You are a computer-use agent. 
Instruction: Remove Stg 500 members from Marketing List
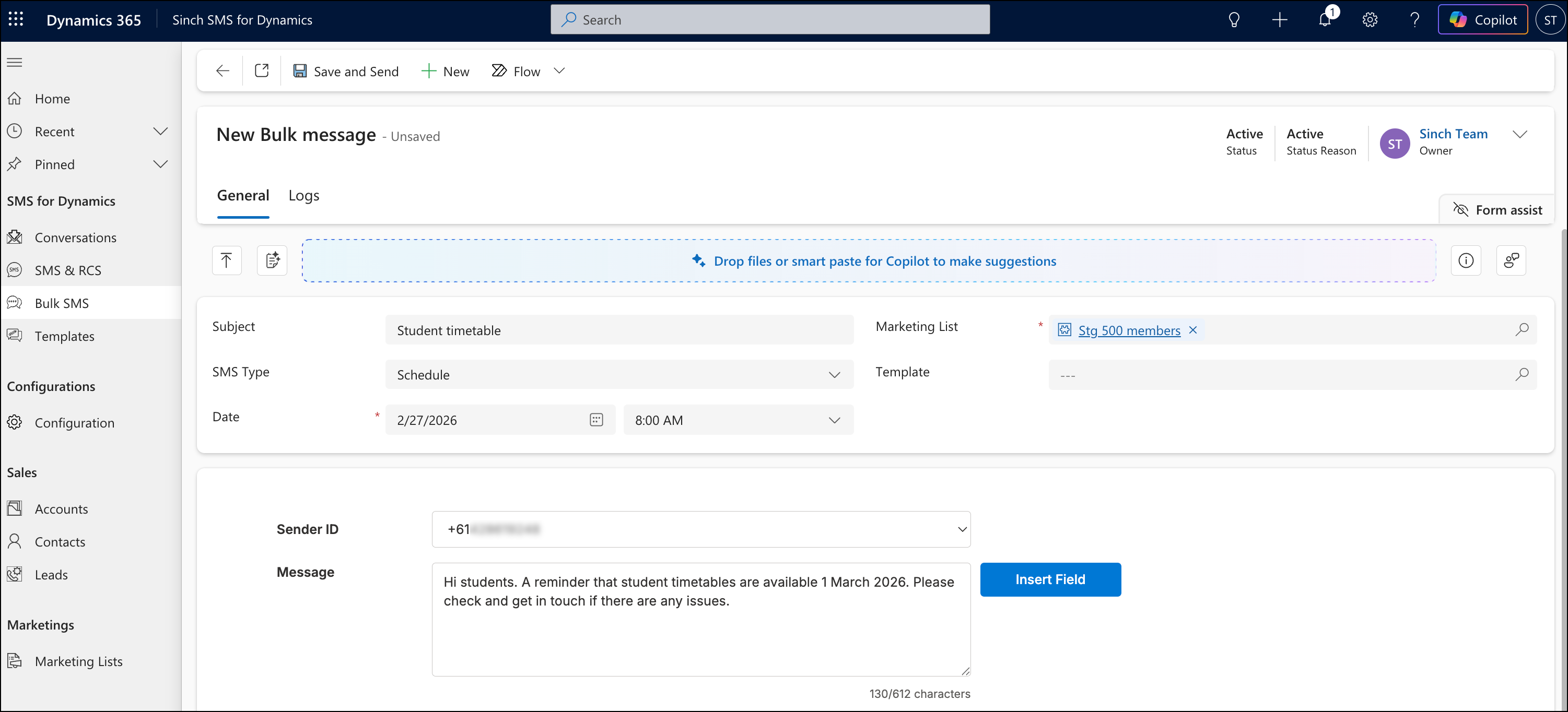(1193, 330)
